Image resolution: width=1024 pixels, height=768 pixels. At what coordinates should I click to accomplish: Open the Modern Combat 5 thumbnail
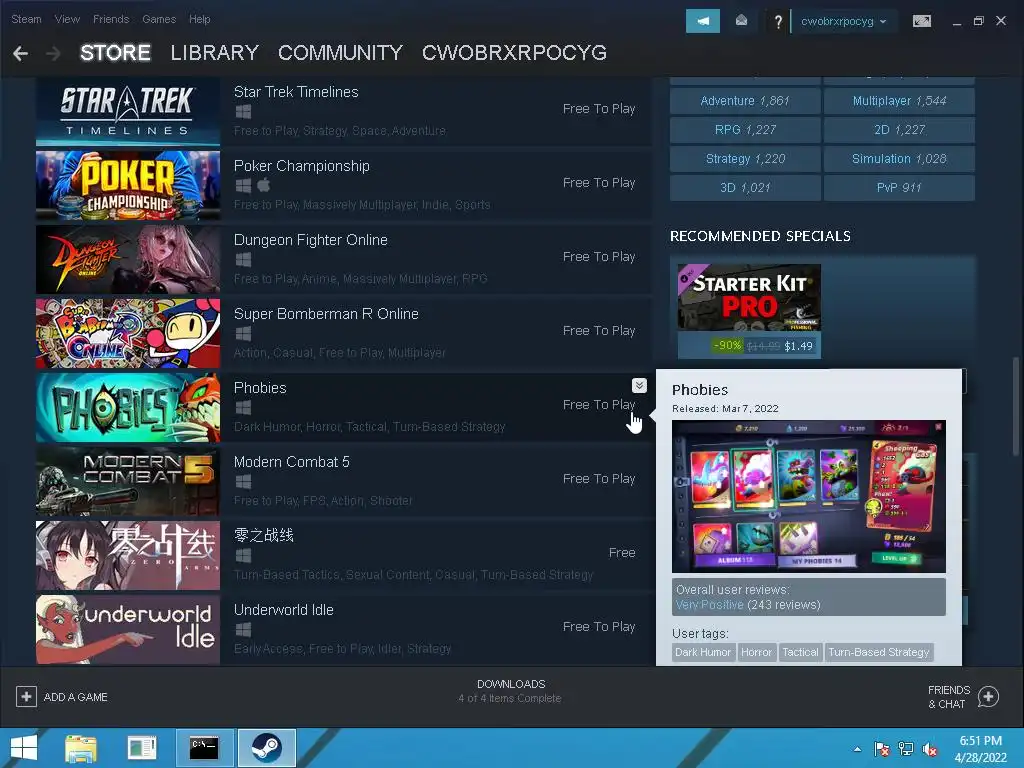(128, 481)
